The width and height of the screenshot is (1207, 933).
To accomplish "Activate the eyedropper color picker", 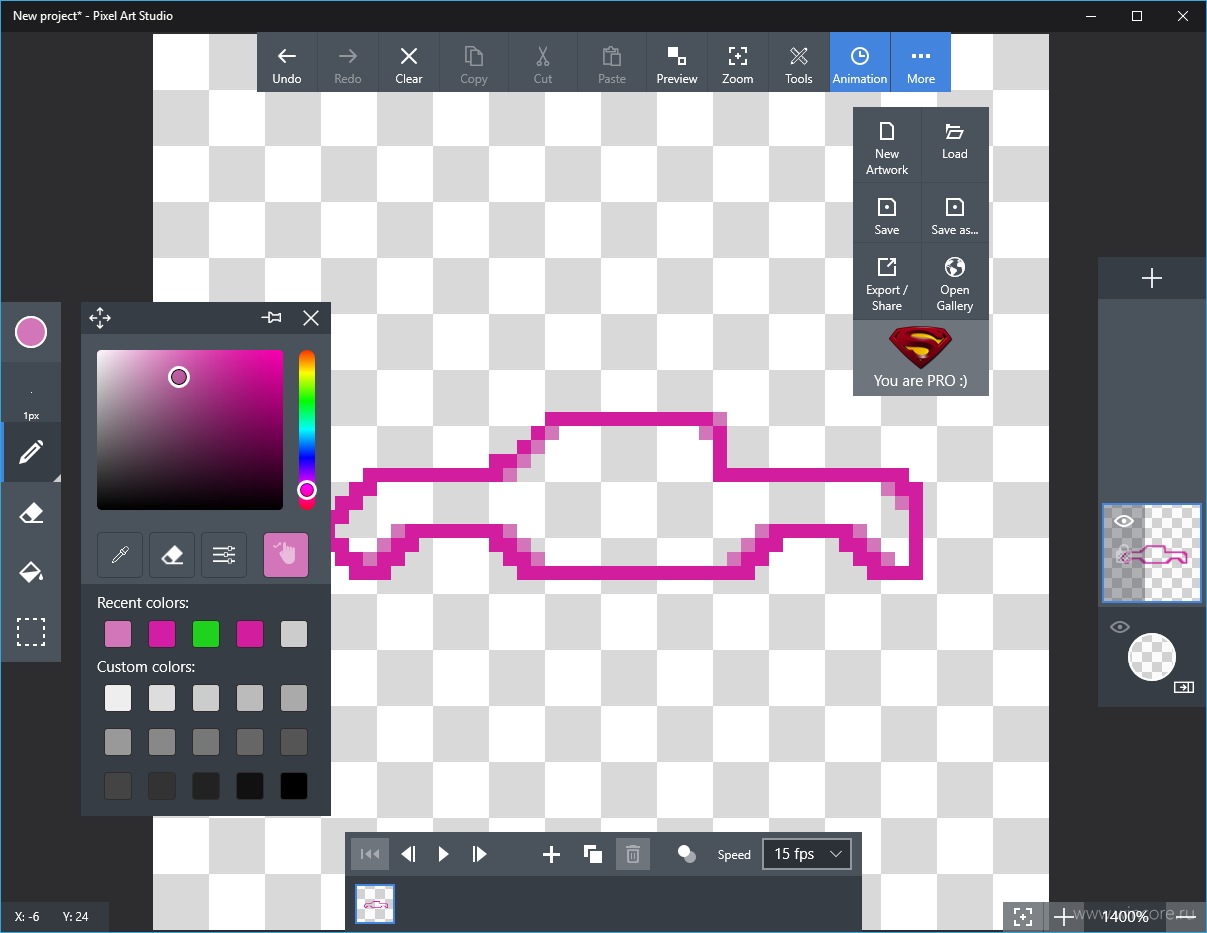I will coord(120,555).
